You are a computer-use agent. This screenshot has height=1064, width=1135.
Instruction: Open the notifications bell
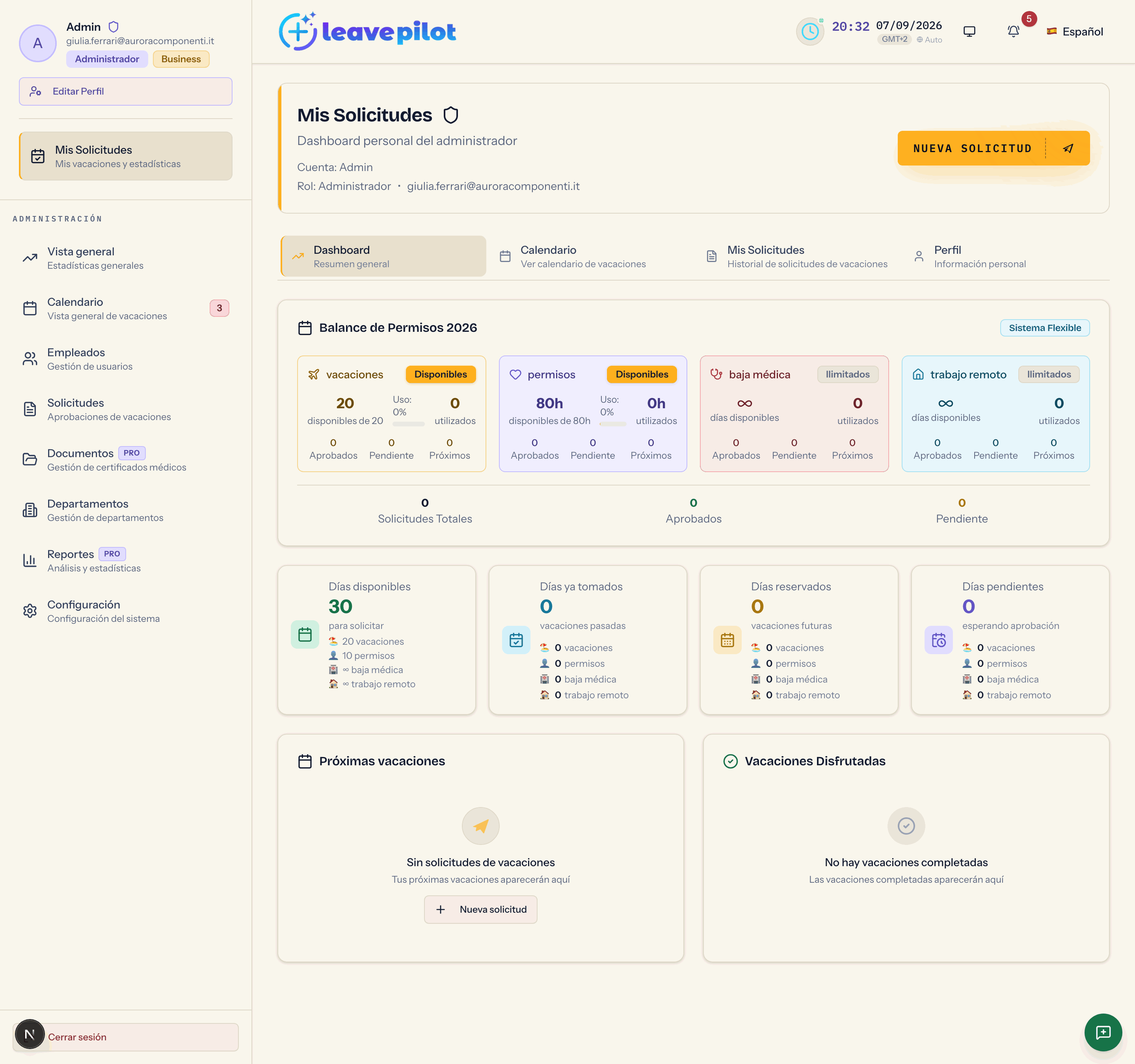(x=1013, y=32)
